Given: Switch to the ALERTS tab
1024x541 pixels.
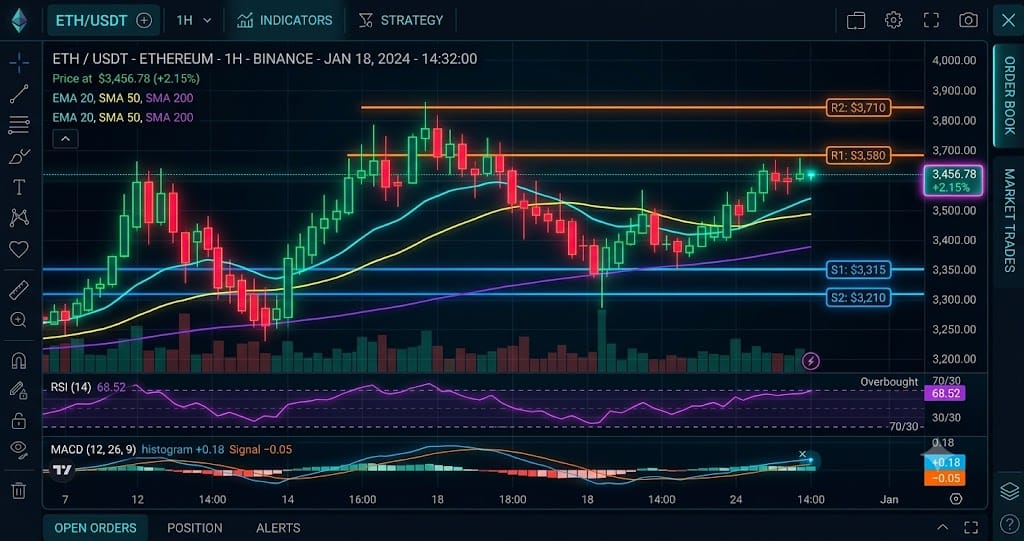Looking at the screenshot, I should click(x=278, y=528).
